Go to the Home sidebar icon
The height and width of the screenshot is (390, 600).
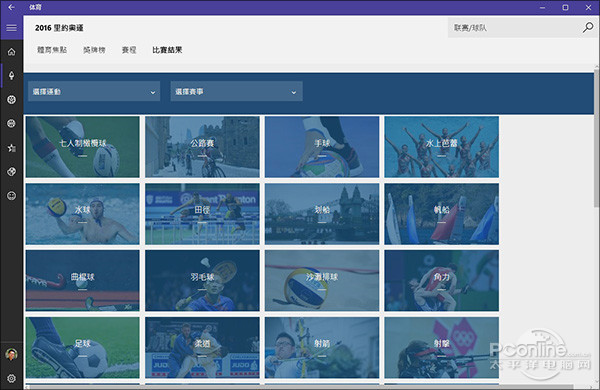[x=11, y=52]
